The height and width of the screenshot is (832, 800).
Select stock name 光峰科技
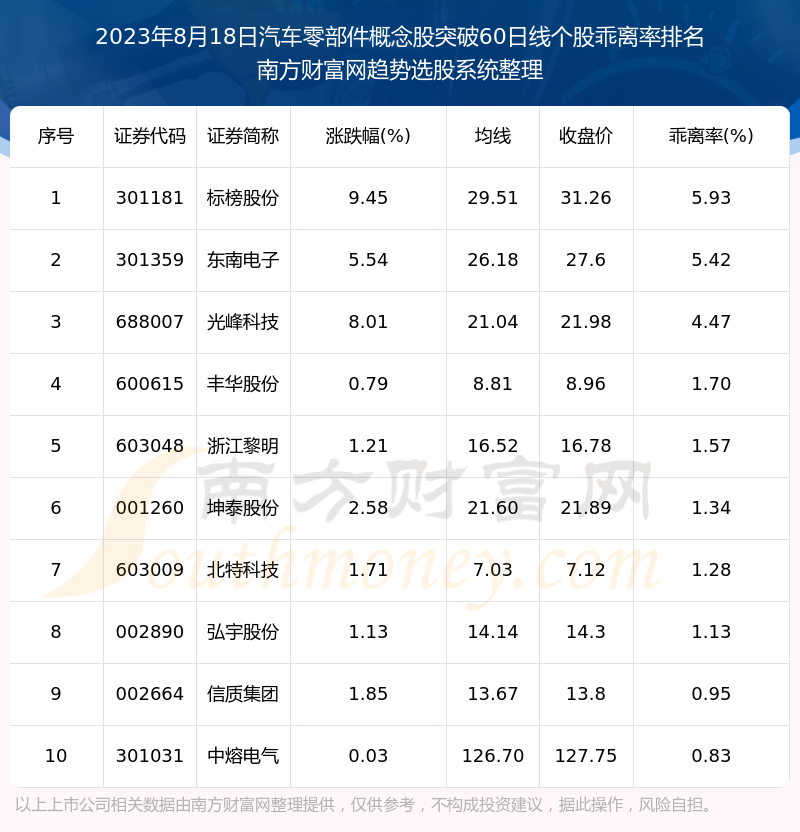[243, 322]
